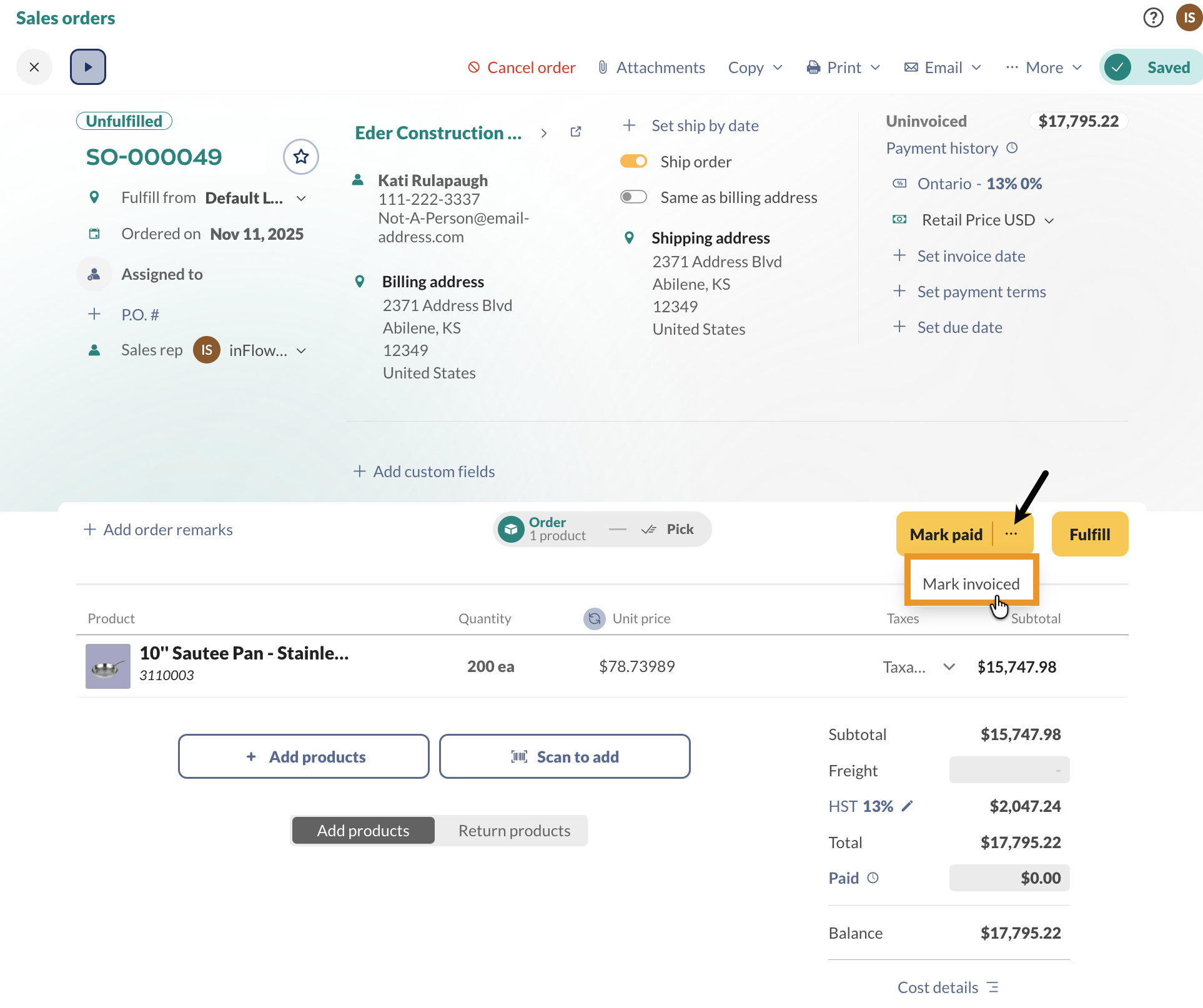Click the Fulfill button
This screenshot has height=1008, width=1203.
point(1089,534)
